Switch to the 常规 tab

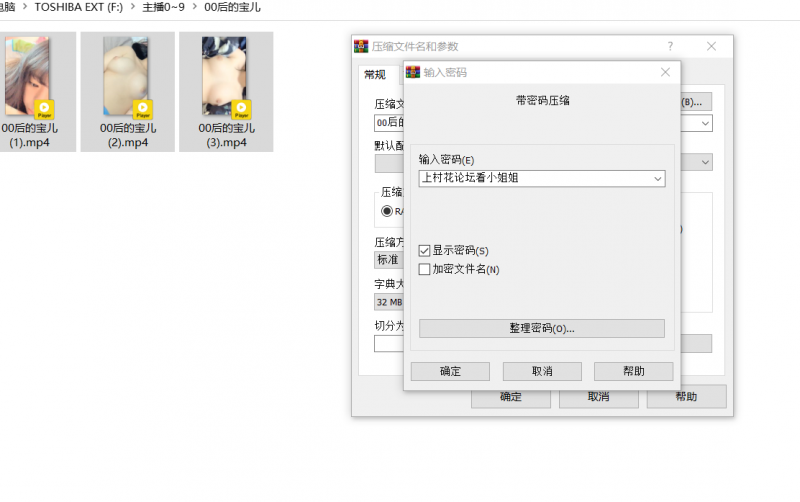click(x=375, y=74)
